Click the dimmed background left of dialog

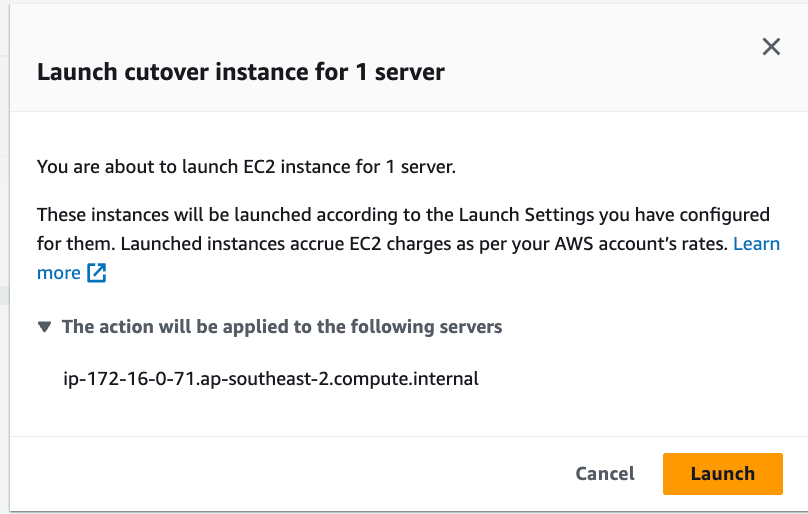(4, 250)
